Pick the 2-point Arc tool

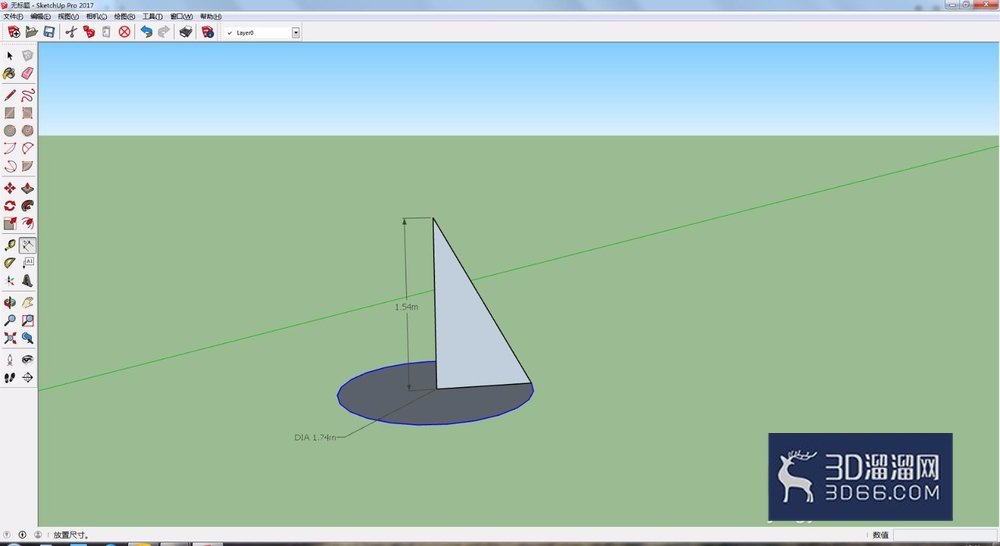pos(10,149)
